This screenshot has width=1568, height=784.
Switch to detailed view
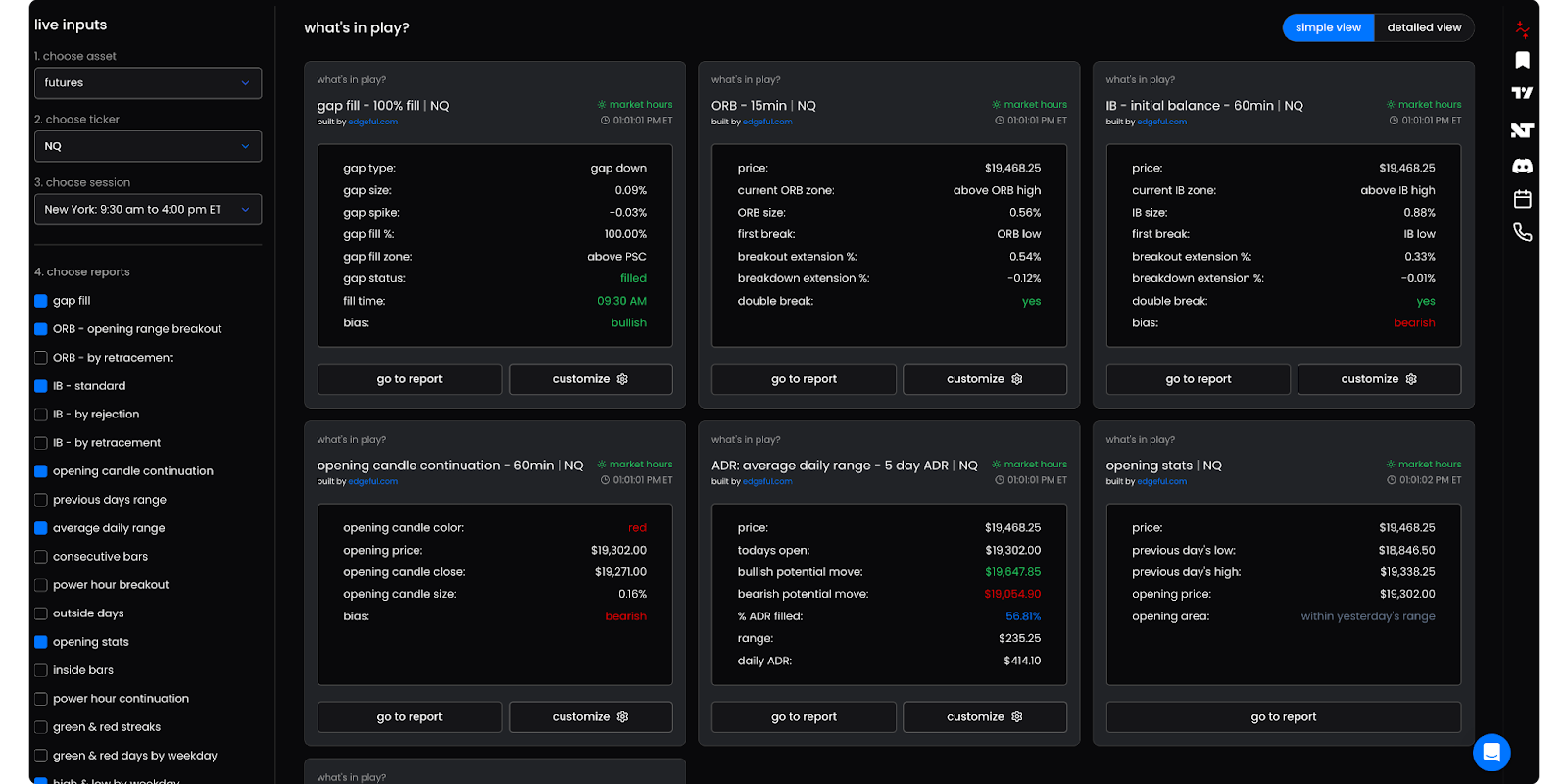tap(1424, 27)
